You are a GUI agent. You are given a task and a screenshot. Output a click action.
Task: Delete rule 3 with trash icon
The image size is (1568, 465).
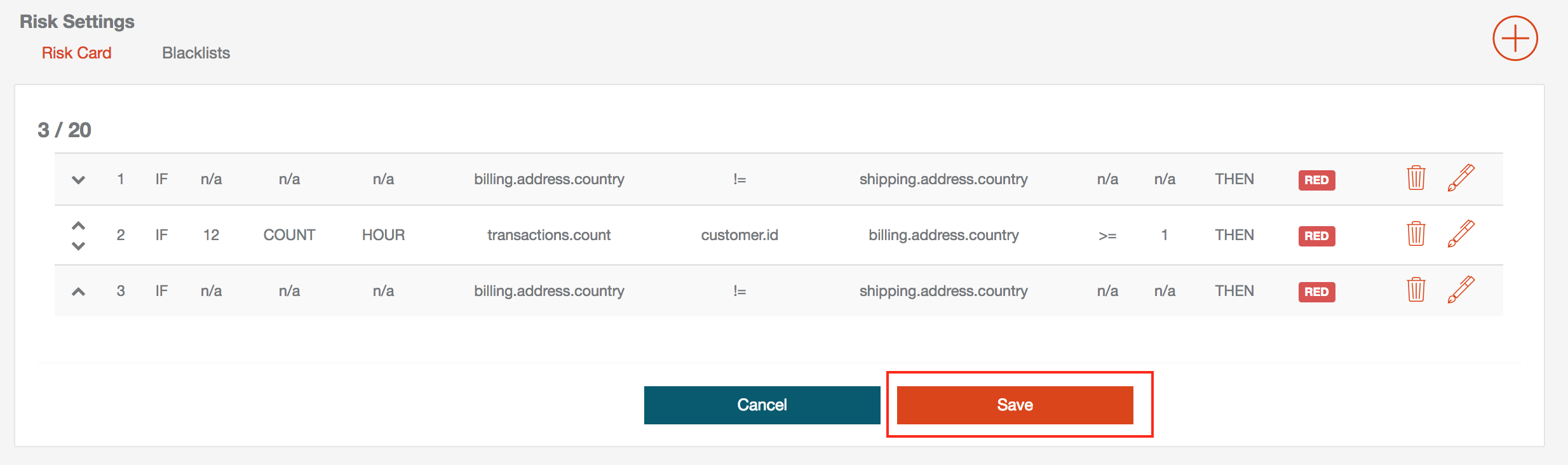[1416, 290]
